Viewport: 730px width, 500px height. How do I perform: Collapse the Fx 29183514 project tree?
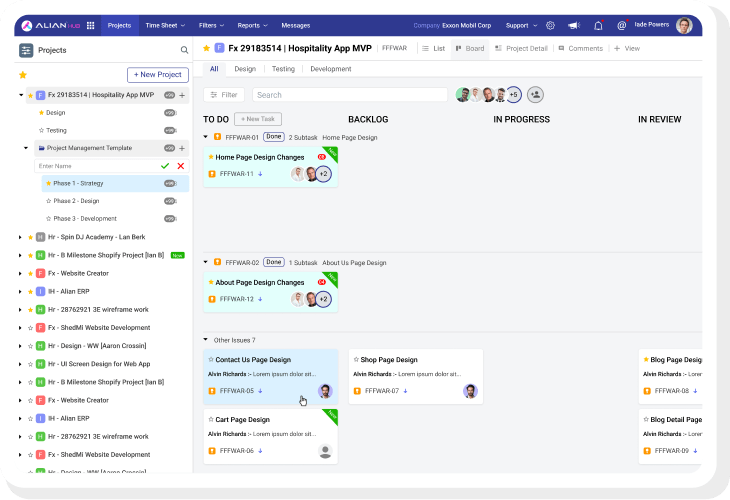(x=21, y=95)
